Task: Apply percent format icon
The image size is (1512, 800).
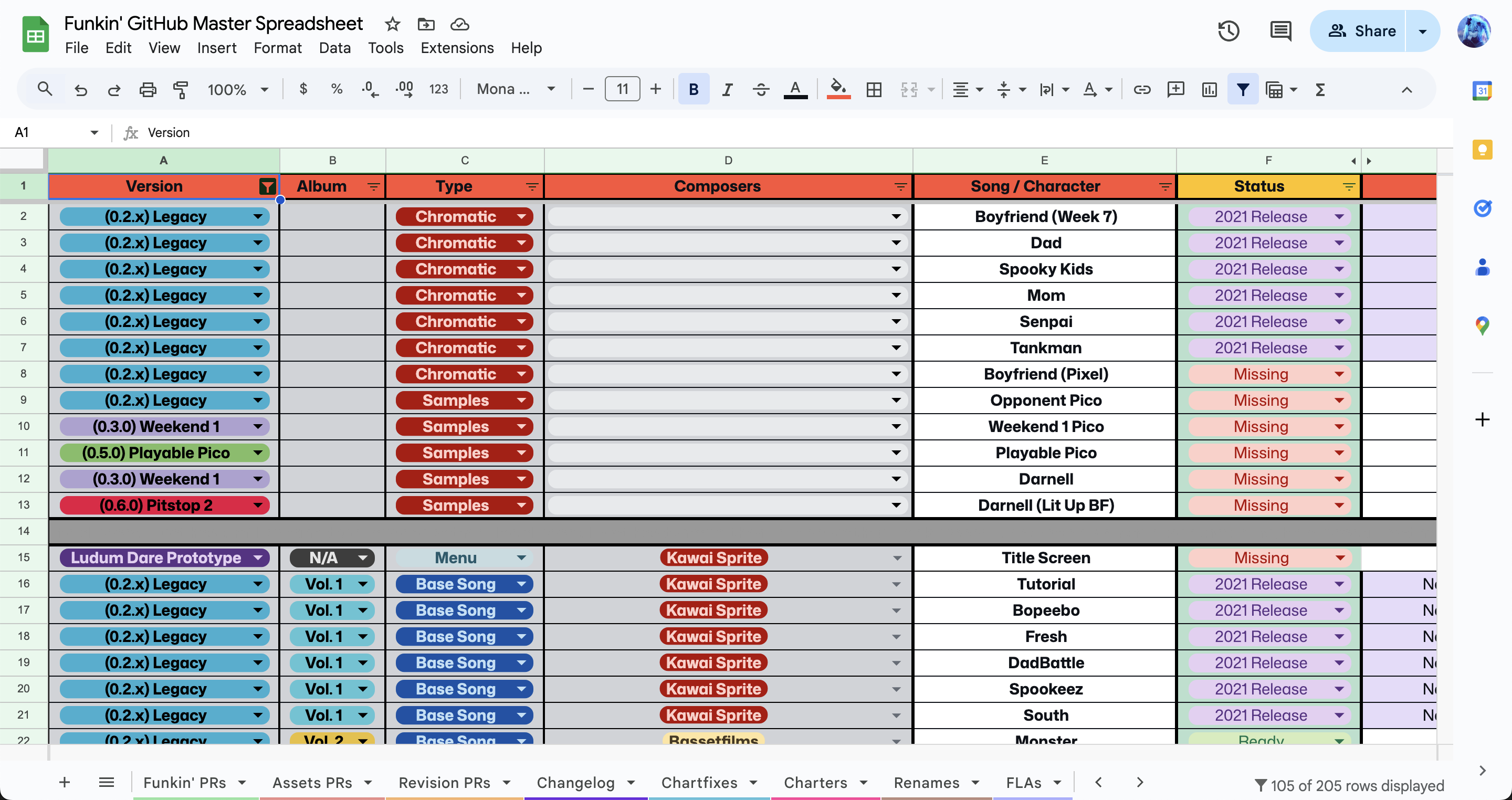Action: (337, 89)
